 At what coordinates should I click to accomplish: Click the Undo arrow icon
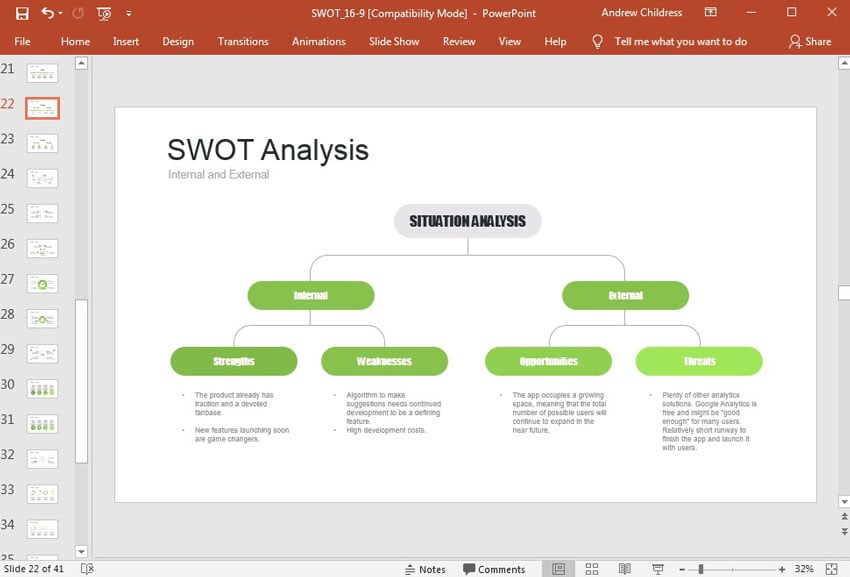[48, 13]
